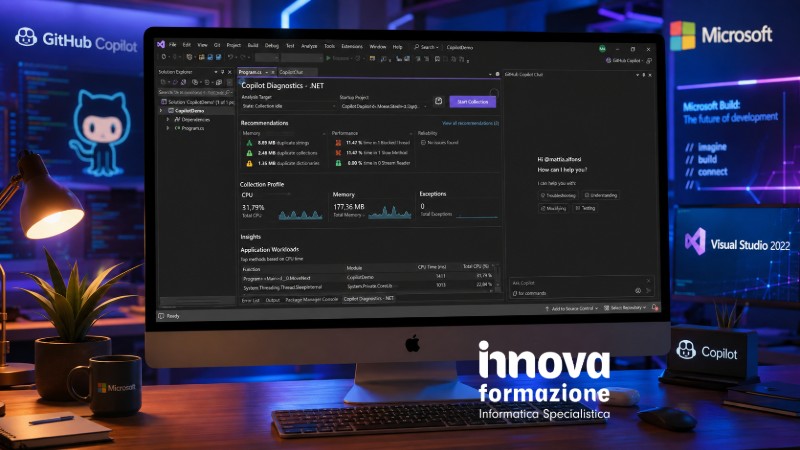The height and width of the screenshot is (450, 800).
Task: Click the Modifying suggestion button
Action: tap(553, 208)
